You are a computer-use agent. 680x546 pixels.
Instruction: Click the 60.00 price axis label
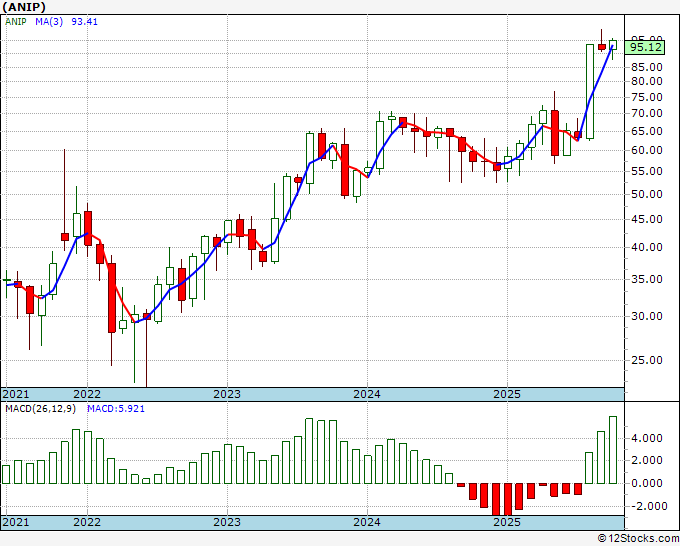[x=647, y=150]
